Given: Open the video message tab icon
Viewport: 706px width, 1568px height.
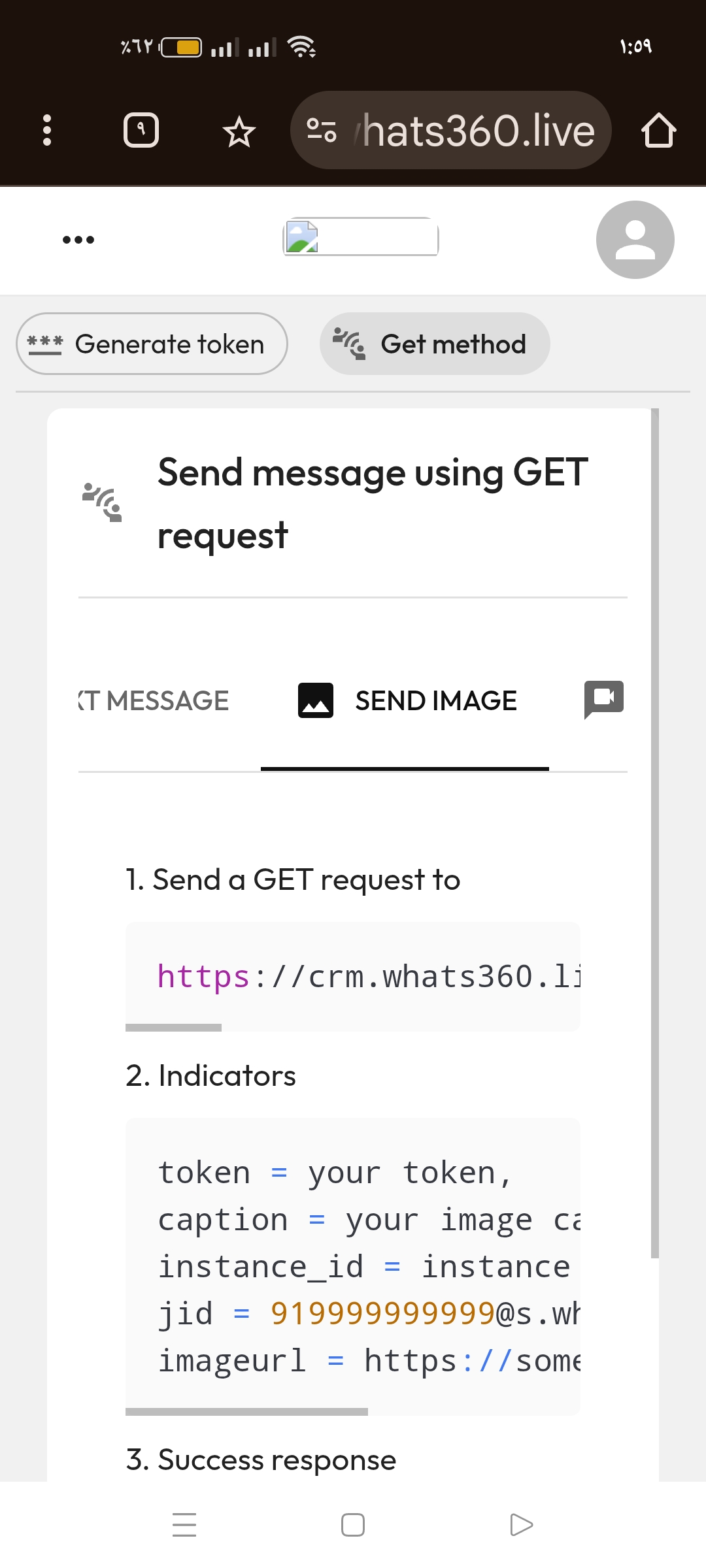Looking at the screenshot, I should 603,698.
